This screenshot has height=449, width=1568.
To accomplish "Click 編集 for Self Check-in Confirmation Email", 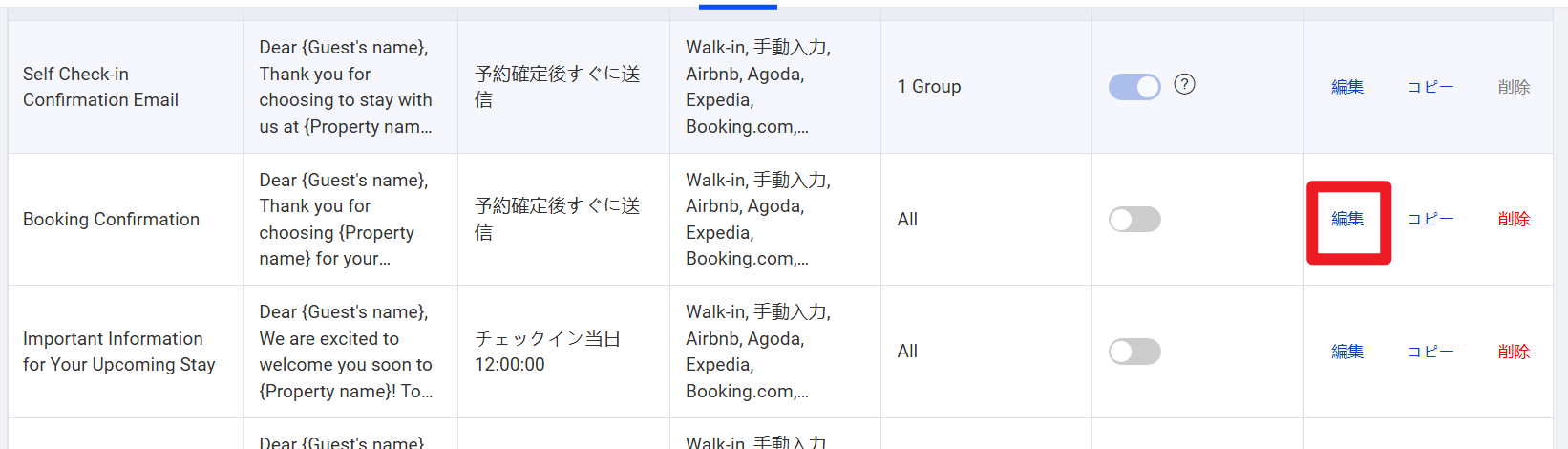I will [1347, 87].
